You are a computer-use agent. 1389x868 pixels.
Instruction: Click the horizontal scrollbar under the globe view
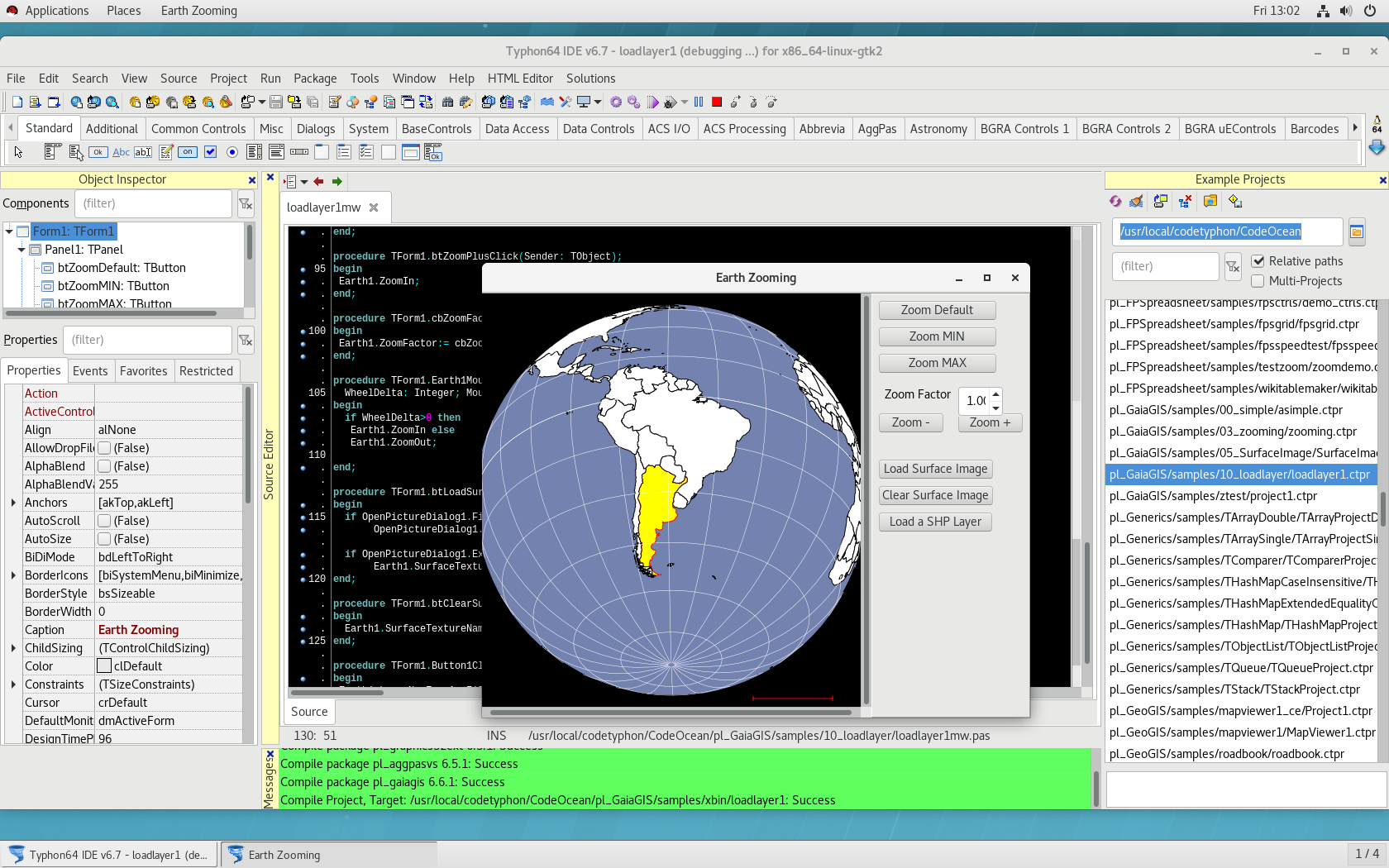click(671, 712)
